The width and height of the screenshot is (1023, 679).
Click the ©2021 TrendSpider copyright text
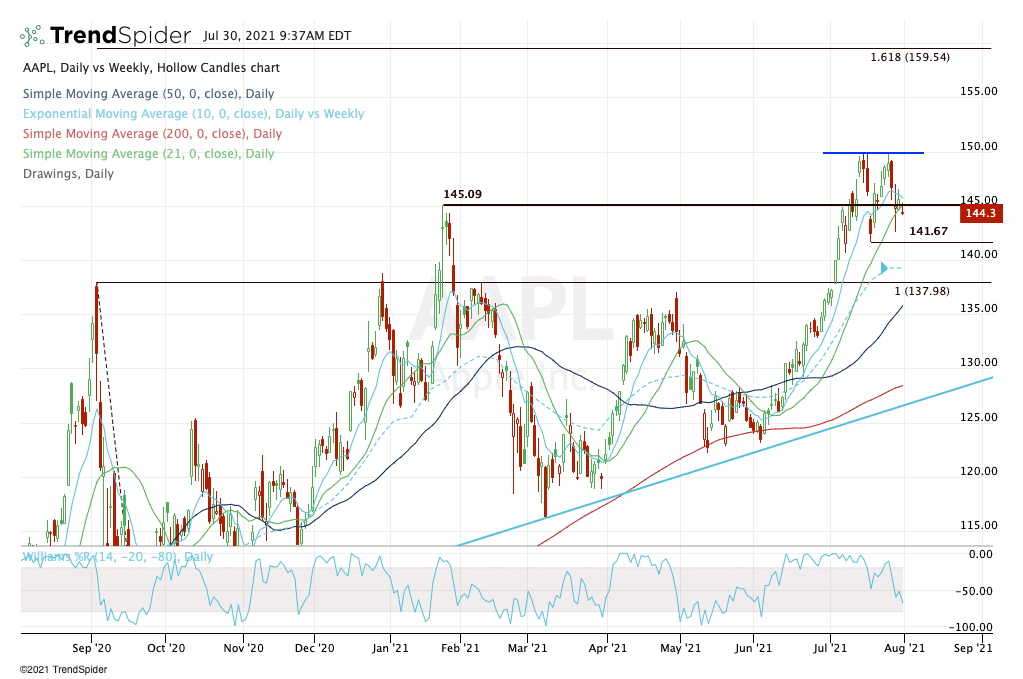pos(63,670)
